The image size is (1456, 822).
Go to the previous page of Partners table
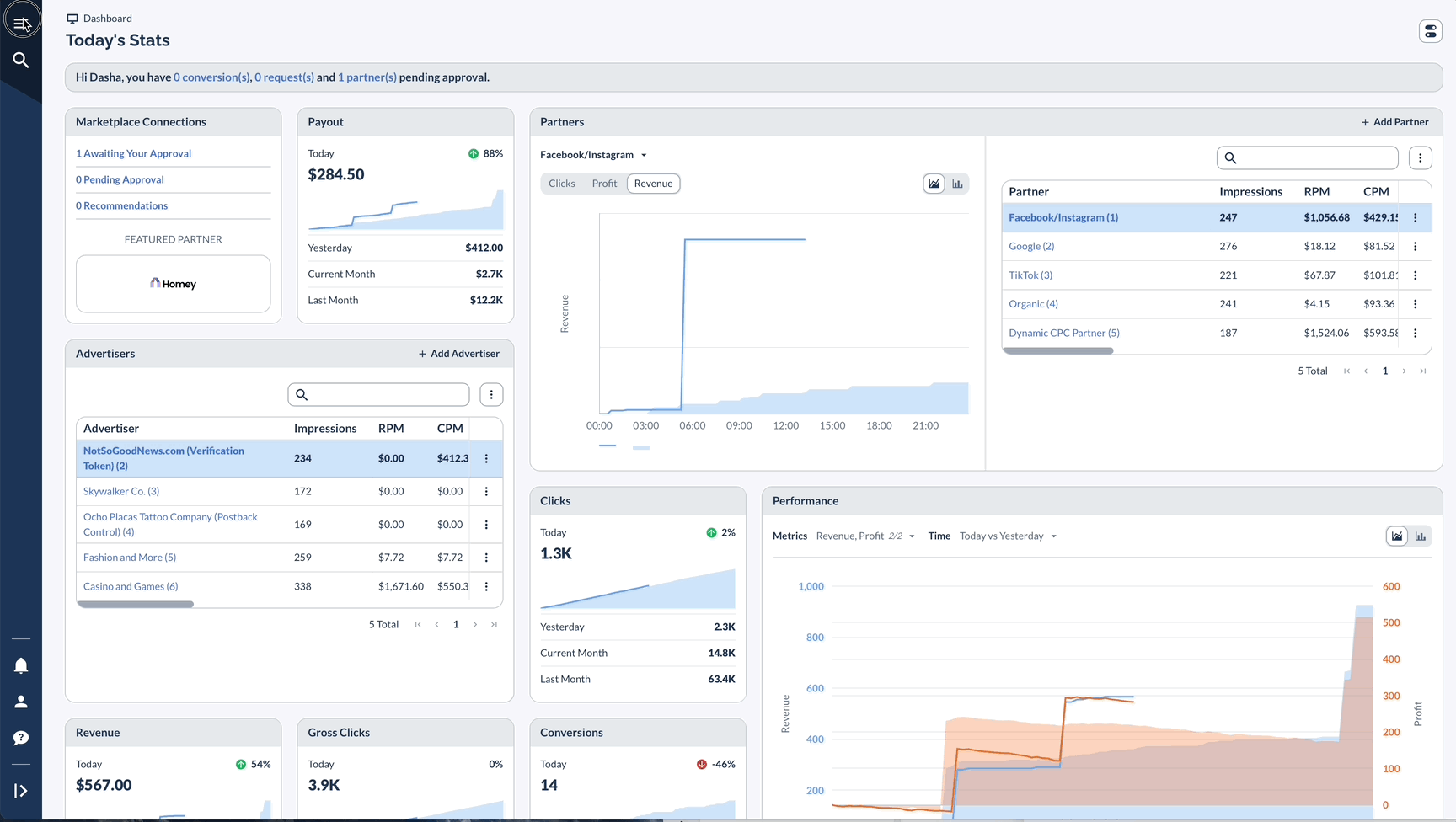click(1366, 371)
